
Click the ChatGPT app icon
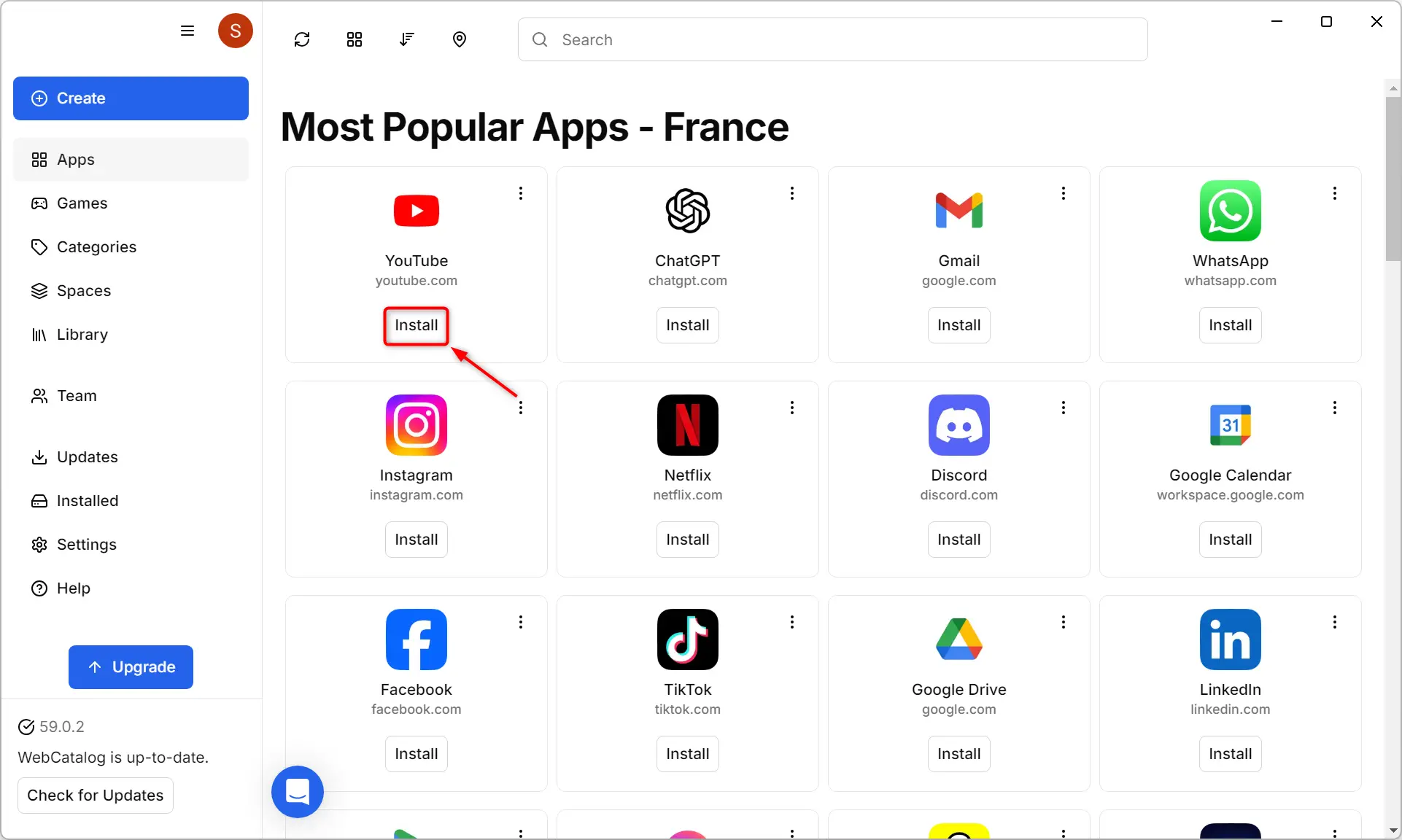[x=687, y=210]
